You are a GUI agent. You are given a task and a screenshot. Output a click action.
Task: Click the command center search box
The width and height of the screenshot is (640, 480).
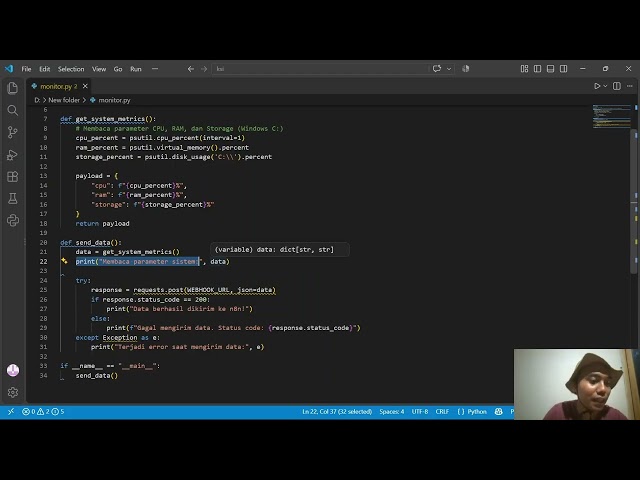pyautogui.click(x=321, y=69)
